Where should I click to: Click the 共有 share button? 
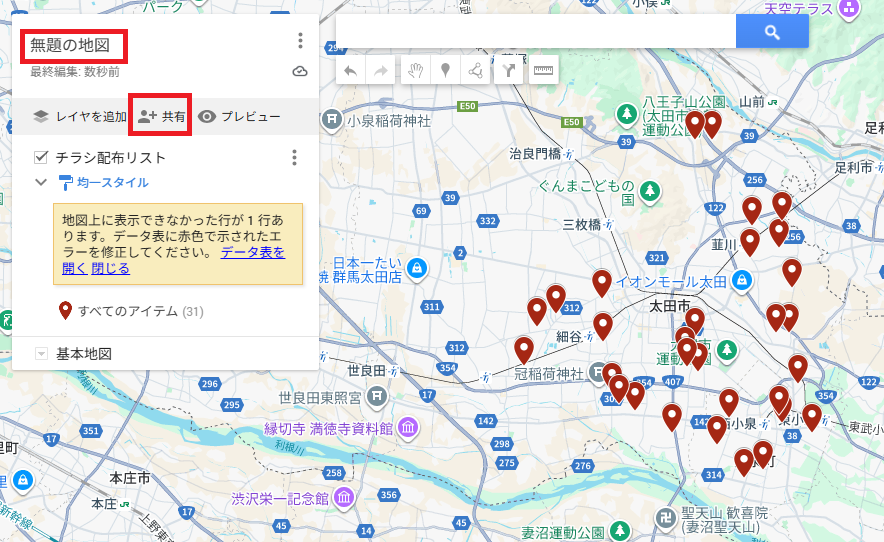(x=162, y=117)
